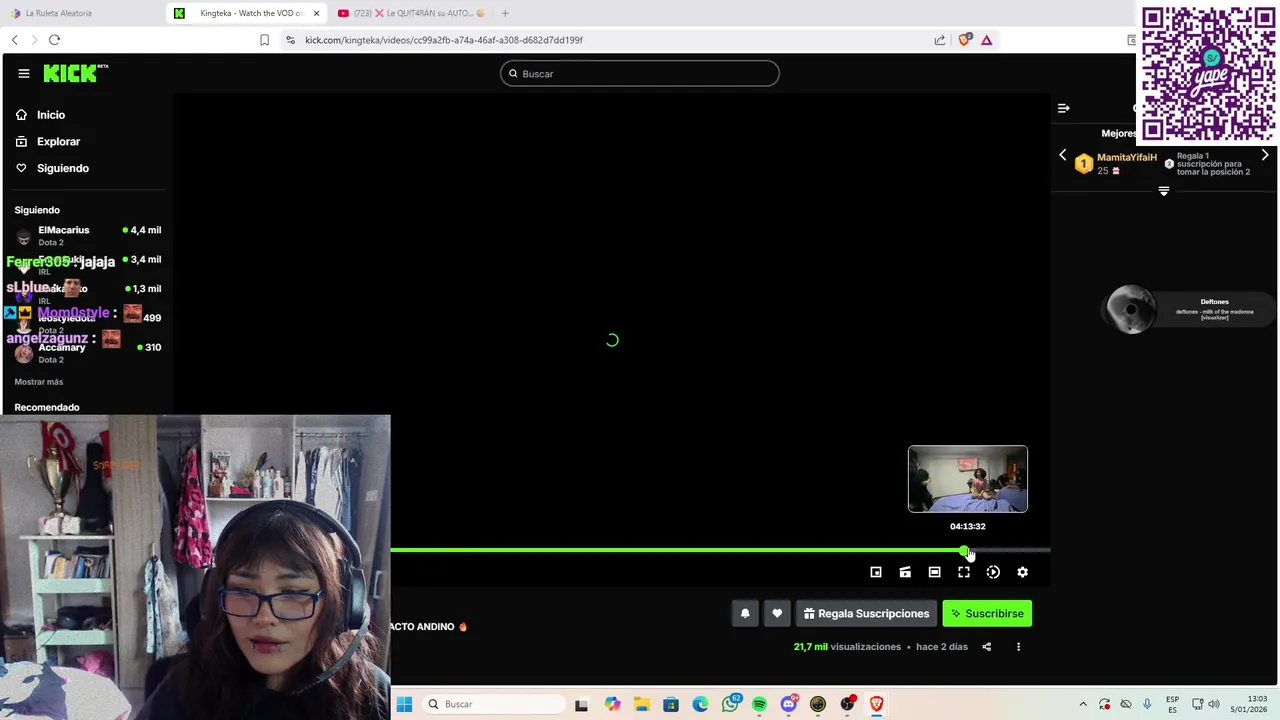Open the ESP language input indicator
Image resolution: width=1280 pixels, height=720 pixels.
[x=1172, y=704]
